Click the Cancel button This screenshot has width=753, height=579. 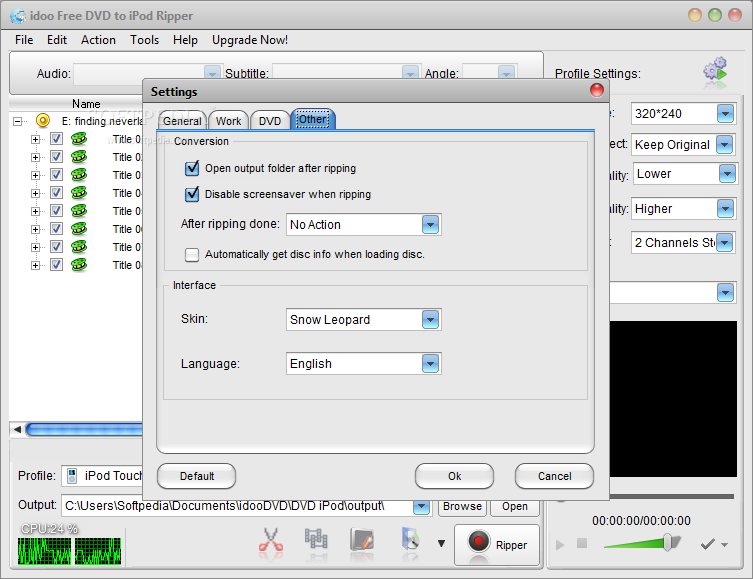555,476
